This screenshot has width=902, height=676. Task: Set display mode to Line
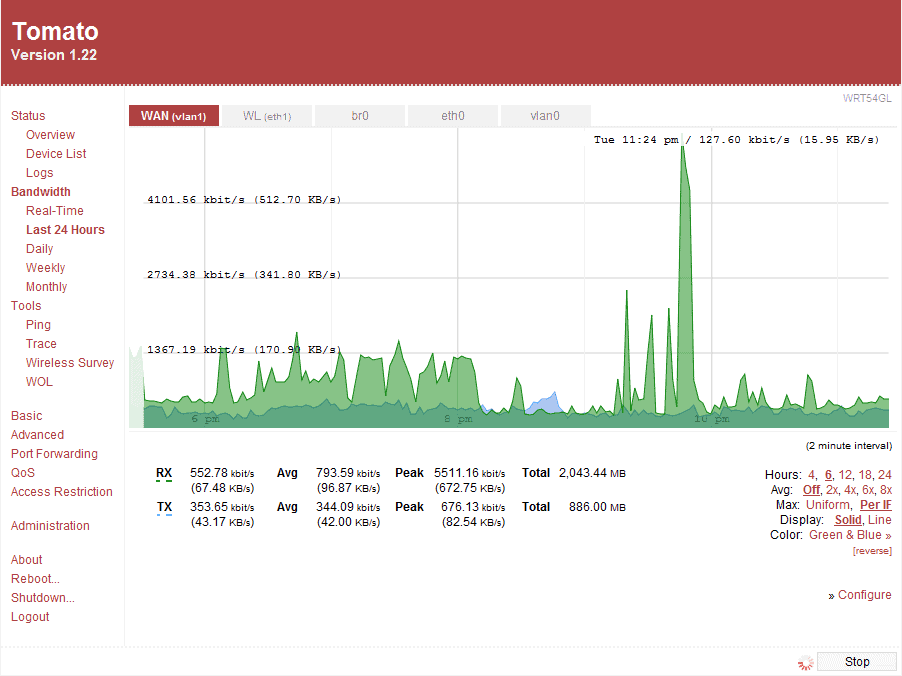[x=880, y=520]
